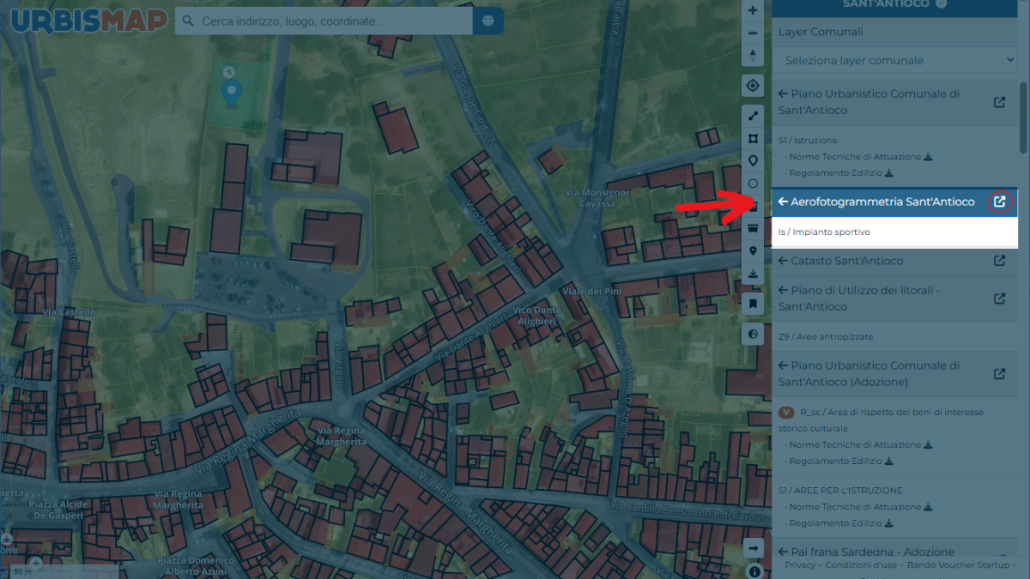Collapse side panel with right arrow
The width and height of the screenshot is (1030, 579).
pos(753,548)
